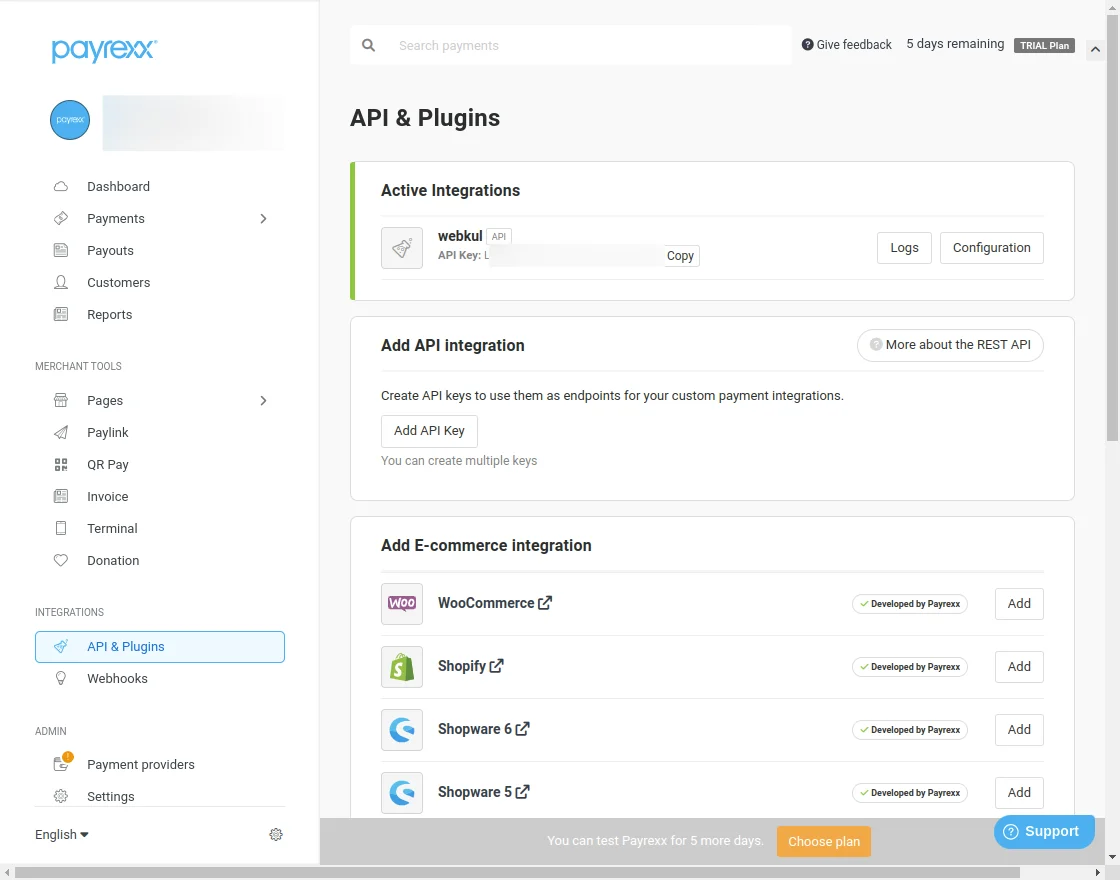Open the Reports section
Viewport: 1120px width, 880px height.
(x=109, y=314)
